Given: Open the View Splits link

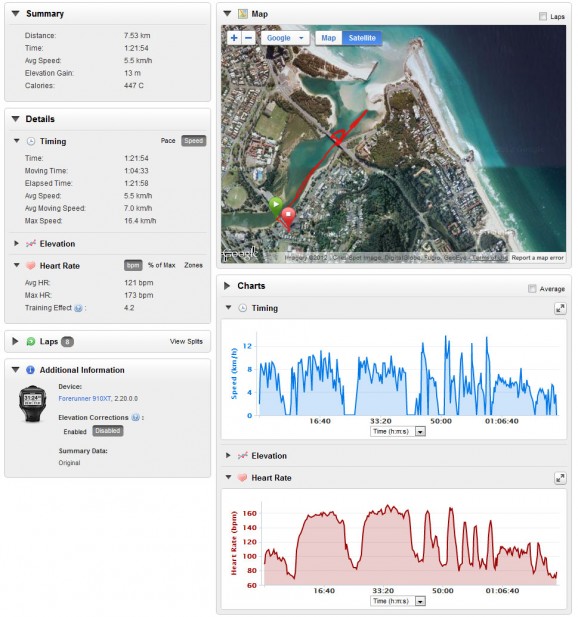Looking at the screenshot, I should (x=186, y=341).
